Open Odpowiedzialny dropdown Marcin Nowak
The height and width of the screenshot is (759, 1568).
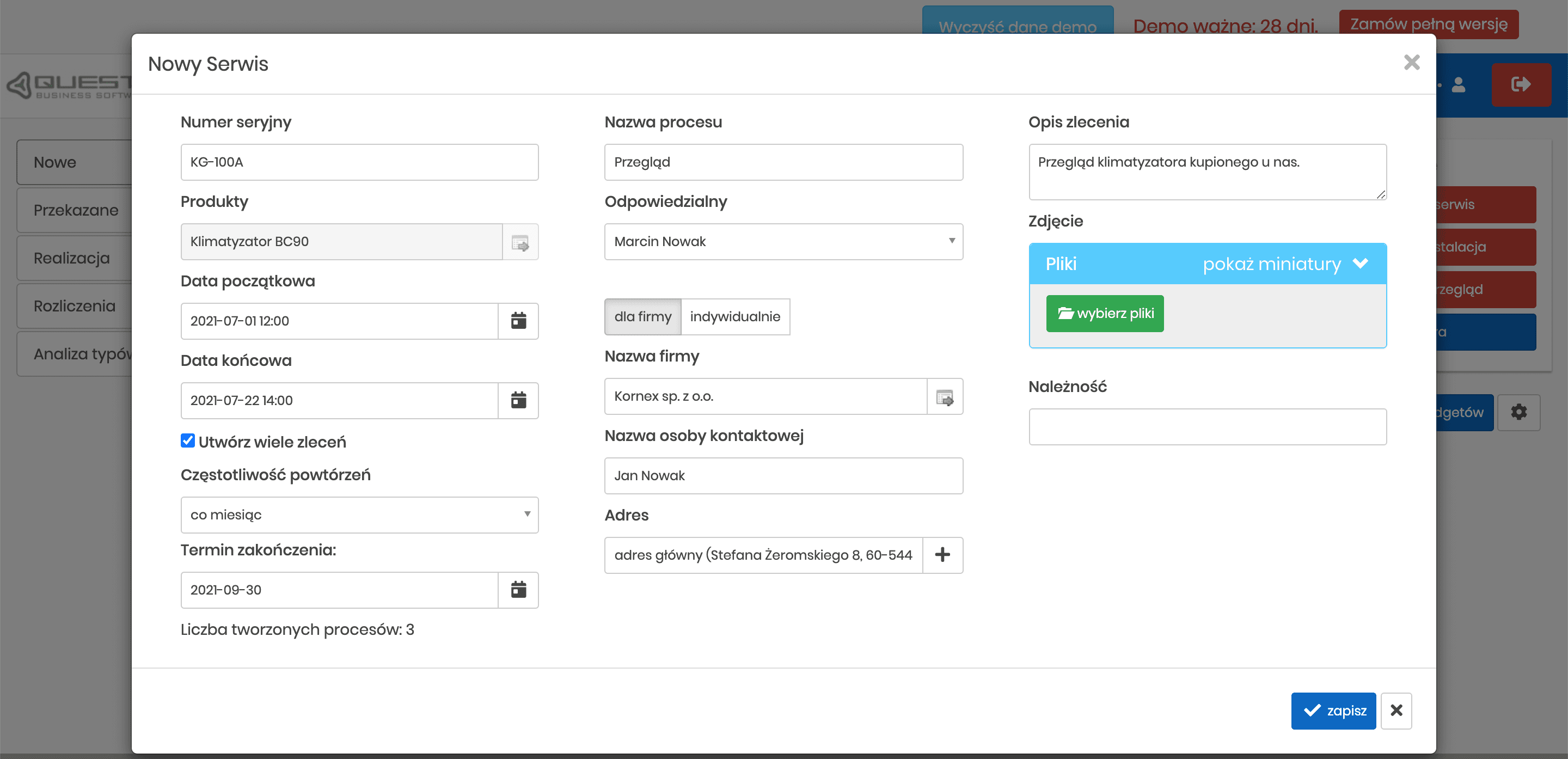point(783,242)
